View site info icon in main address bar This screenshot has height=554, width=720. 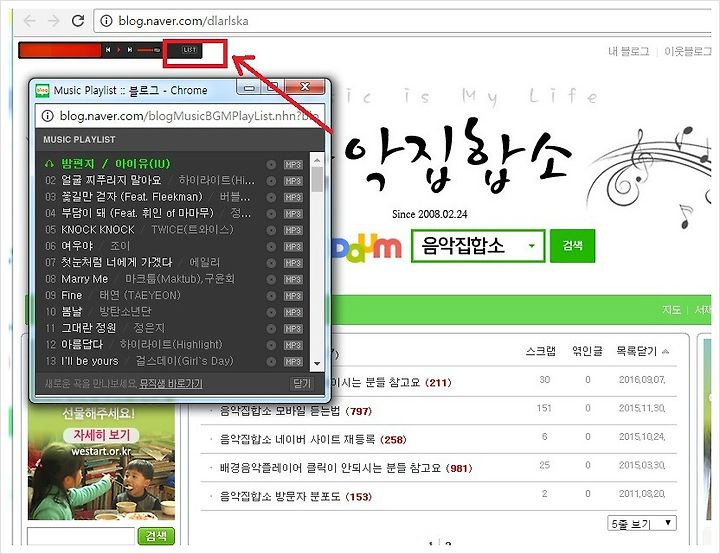point(106,21)
